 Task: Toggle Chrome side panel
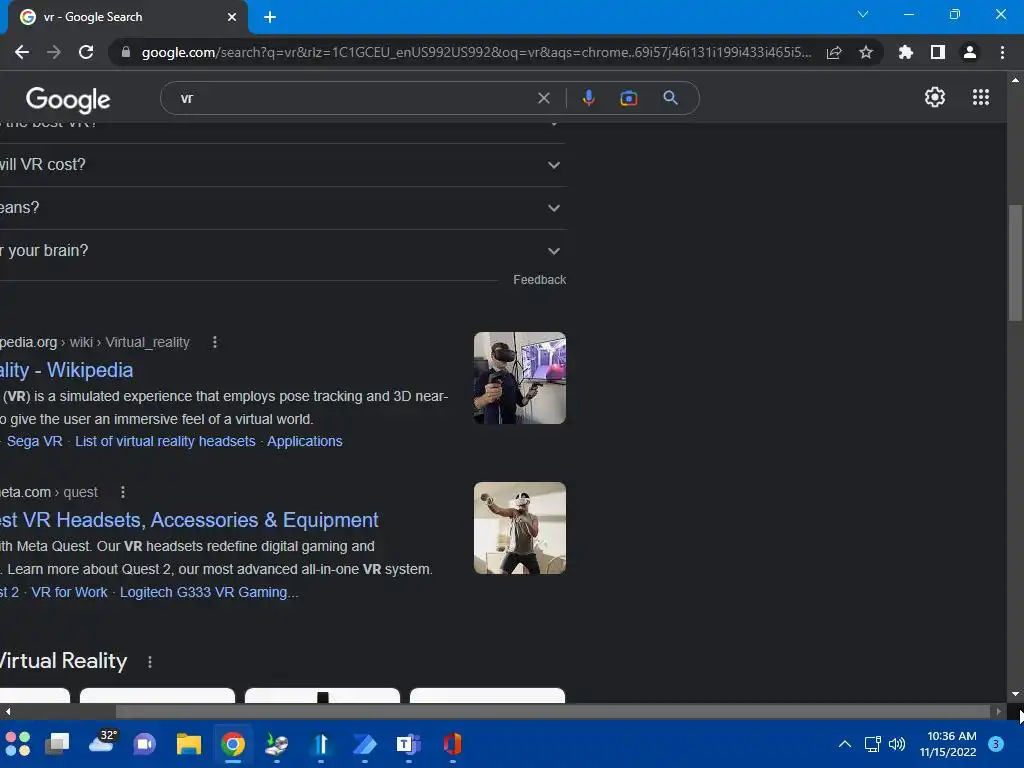pos(938,52)
